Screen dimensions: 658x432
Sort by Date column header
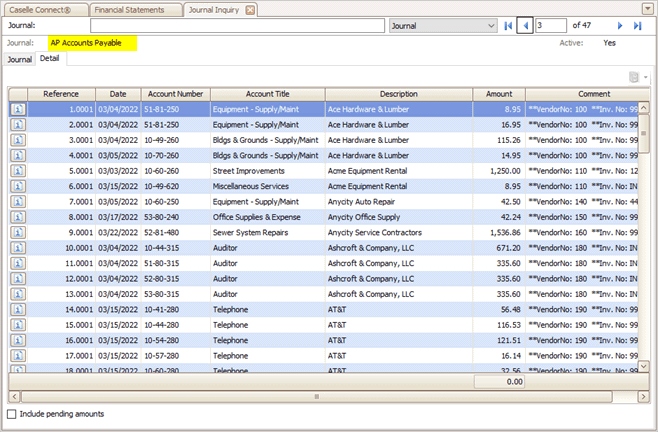coord(118,94)
